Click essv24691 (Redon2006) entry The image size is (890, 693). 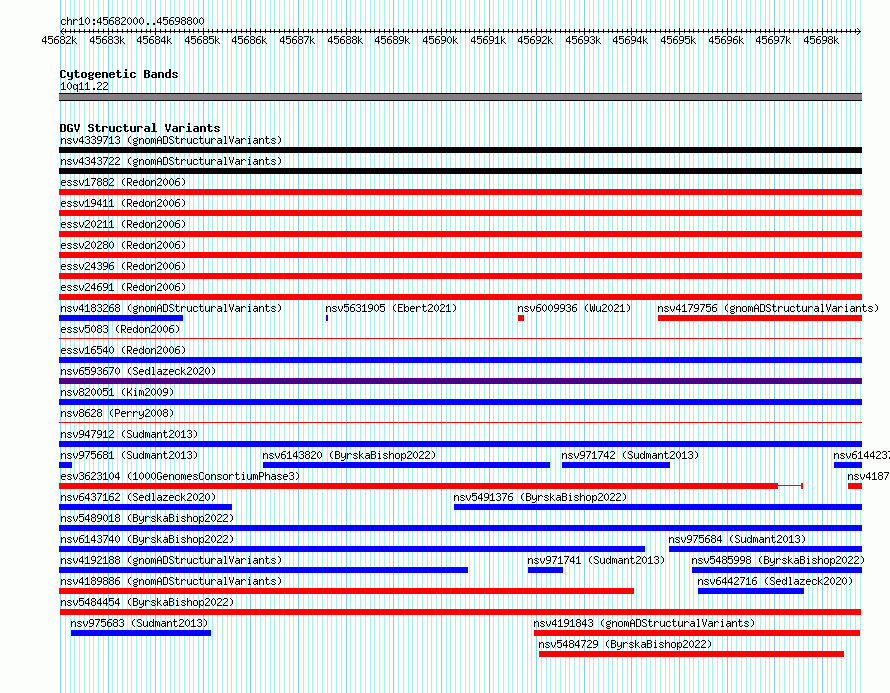(x=123, y=287)
